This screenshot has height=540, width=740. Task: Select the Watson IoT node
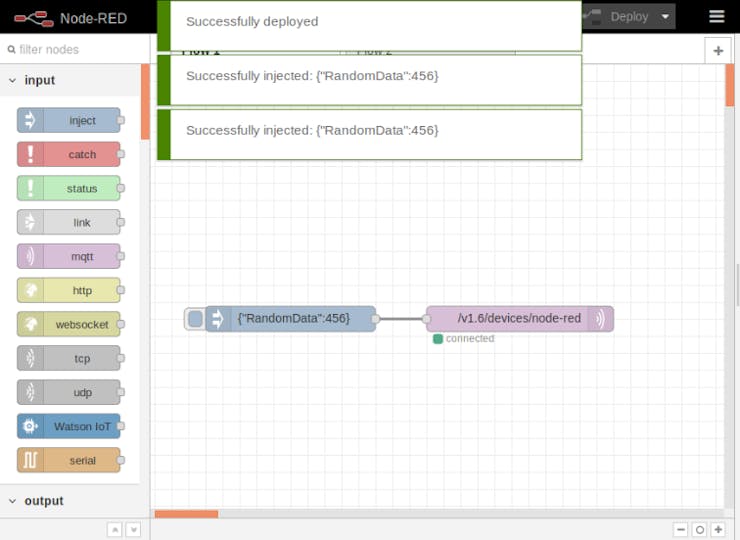pyautogui.click(x=69, y=426)
